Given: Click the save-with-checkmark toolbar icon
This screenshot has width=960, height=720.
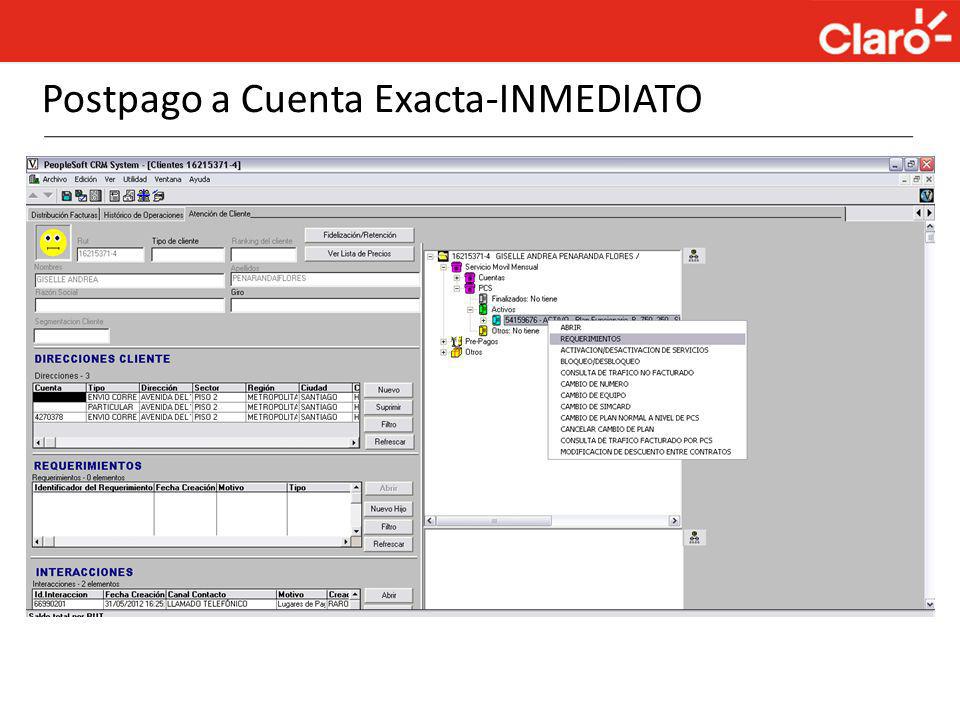Looking at the screenshot, I should pos(81,196).
